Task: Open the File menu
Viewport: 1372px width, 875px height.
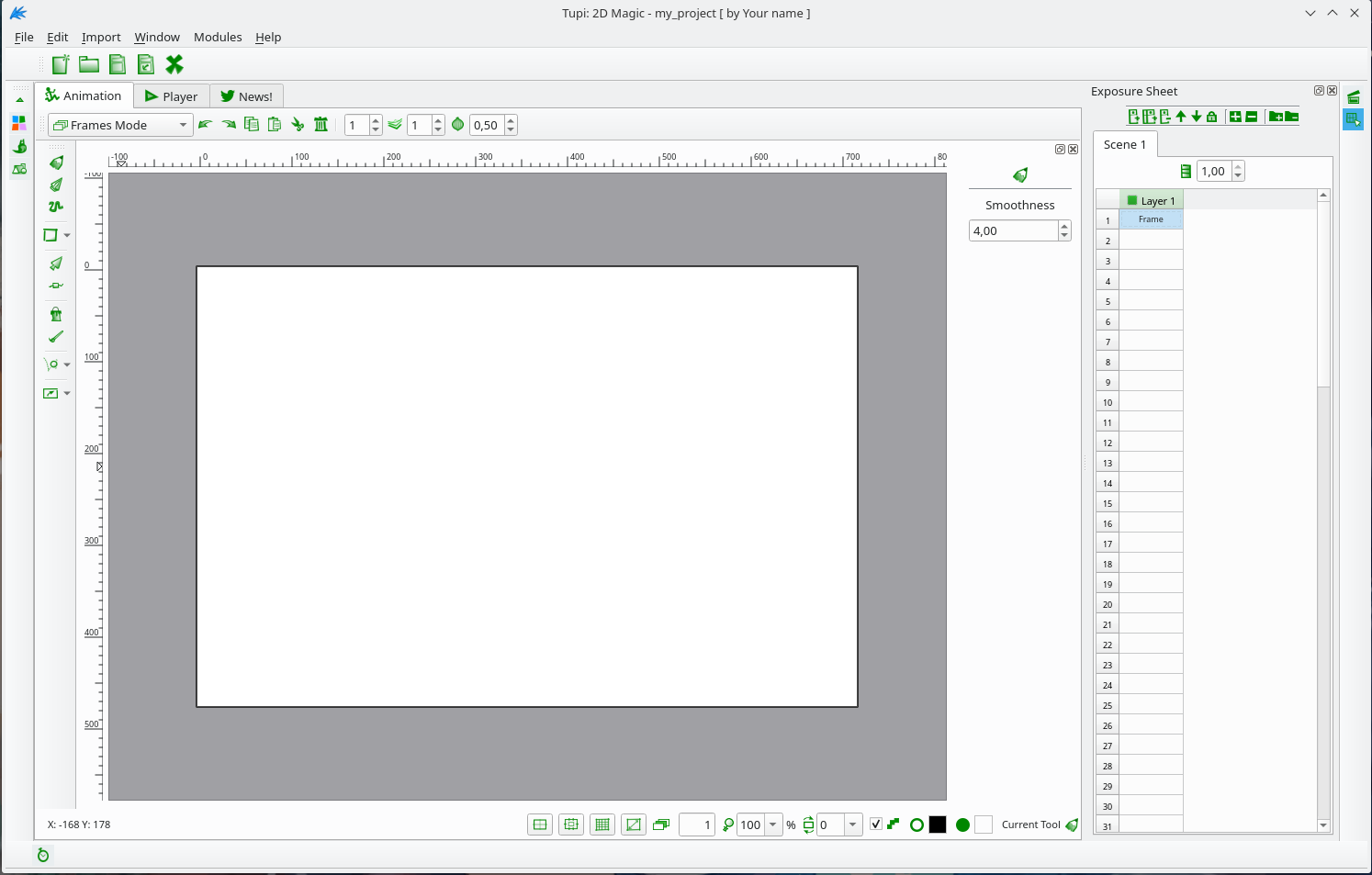Action: click(24, 37)
